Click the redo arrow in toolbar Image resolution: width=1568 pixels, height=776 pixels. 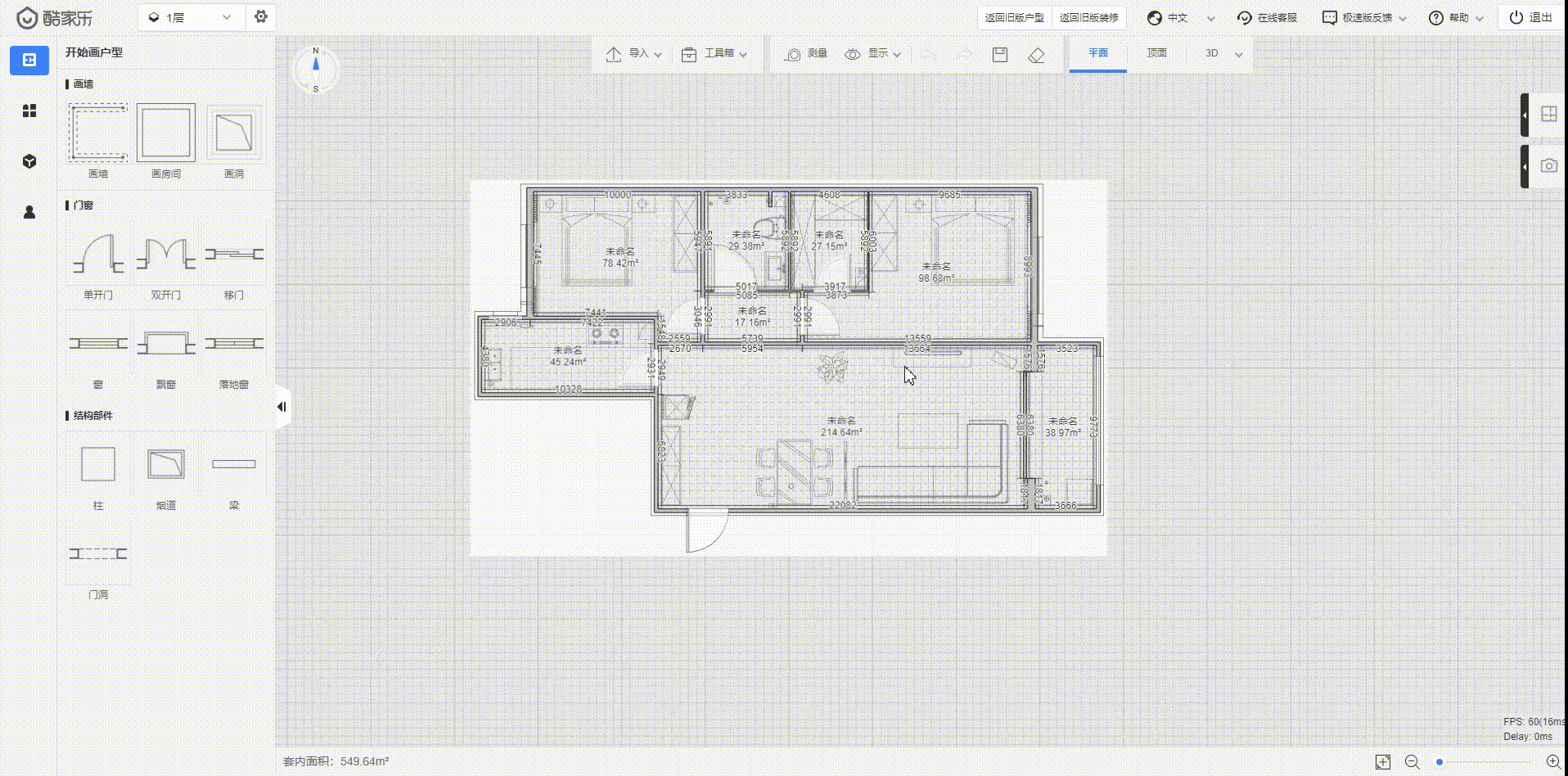[964, 54]
